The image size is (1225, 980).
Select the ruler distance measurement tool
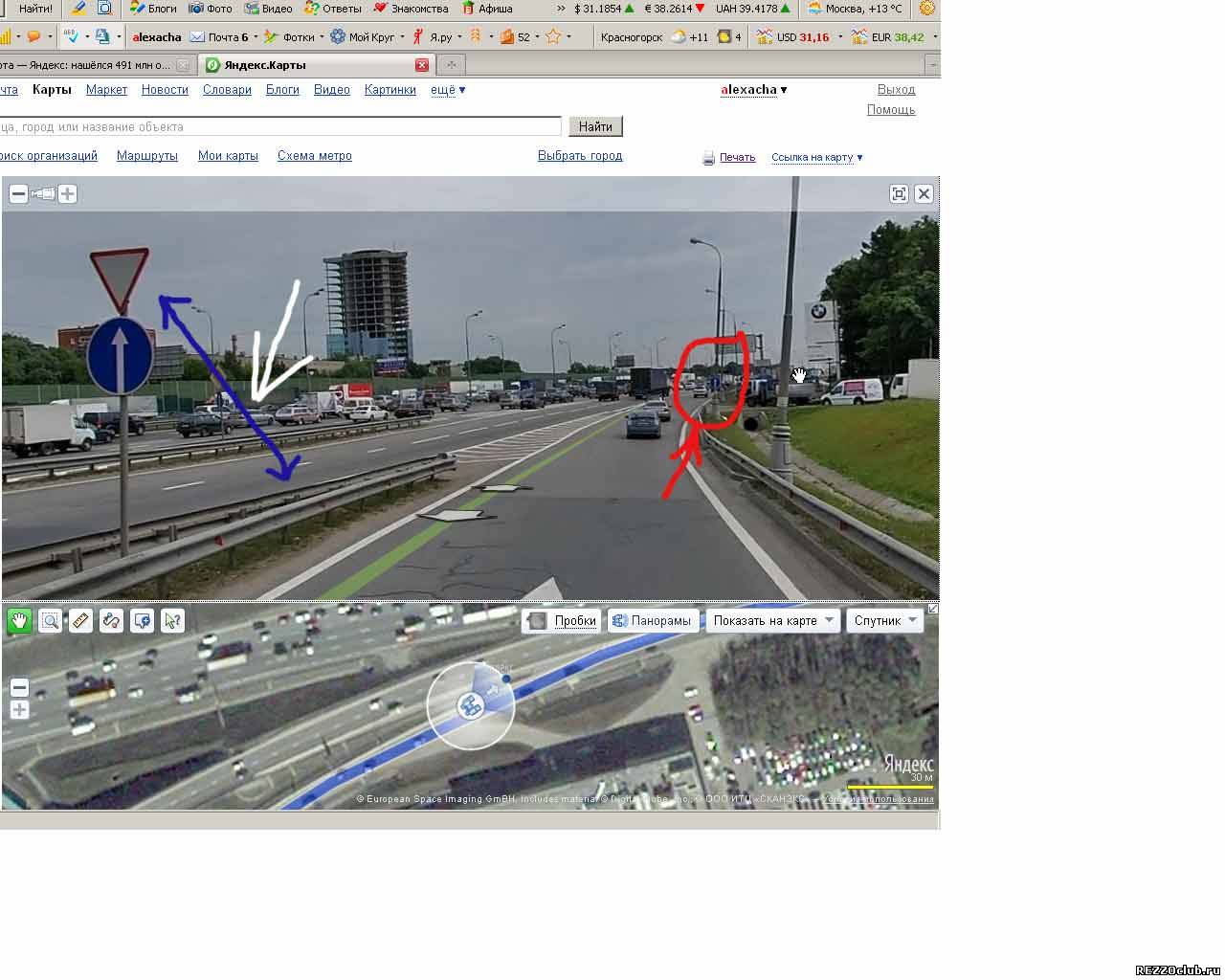[81, 621]
